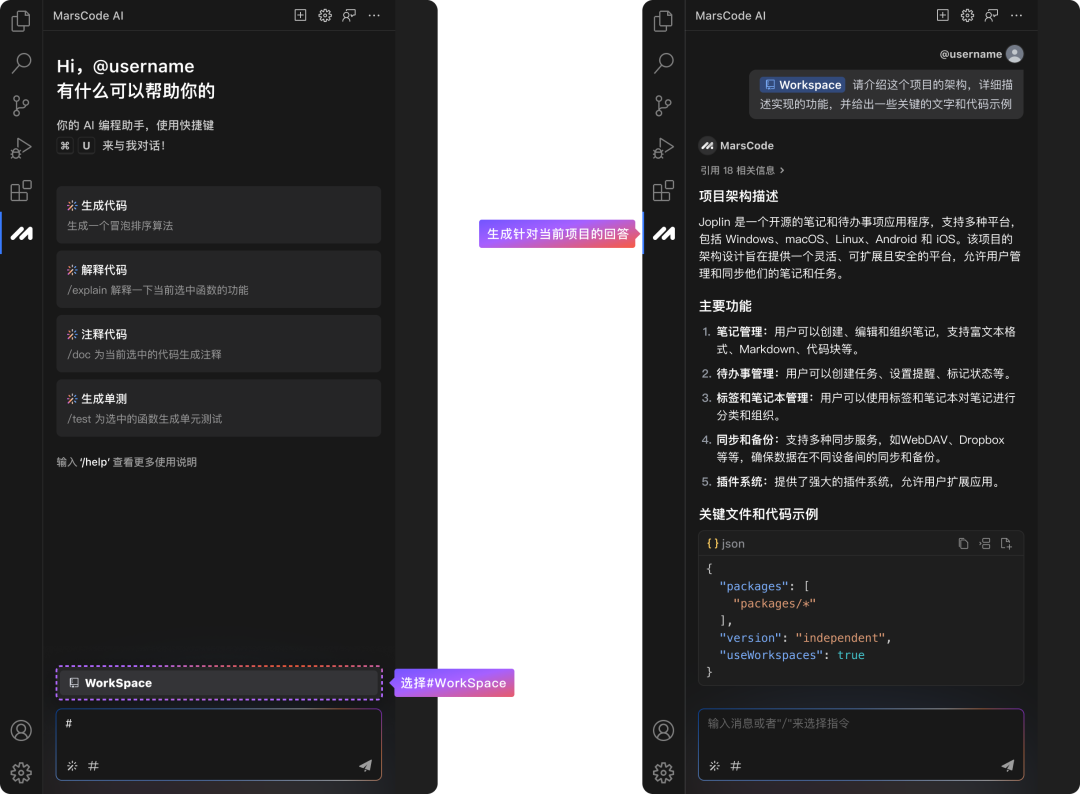
Task: Open more actions ellipsis in left panel header
Action: click(374, 15)
